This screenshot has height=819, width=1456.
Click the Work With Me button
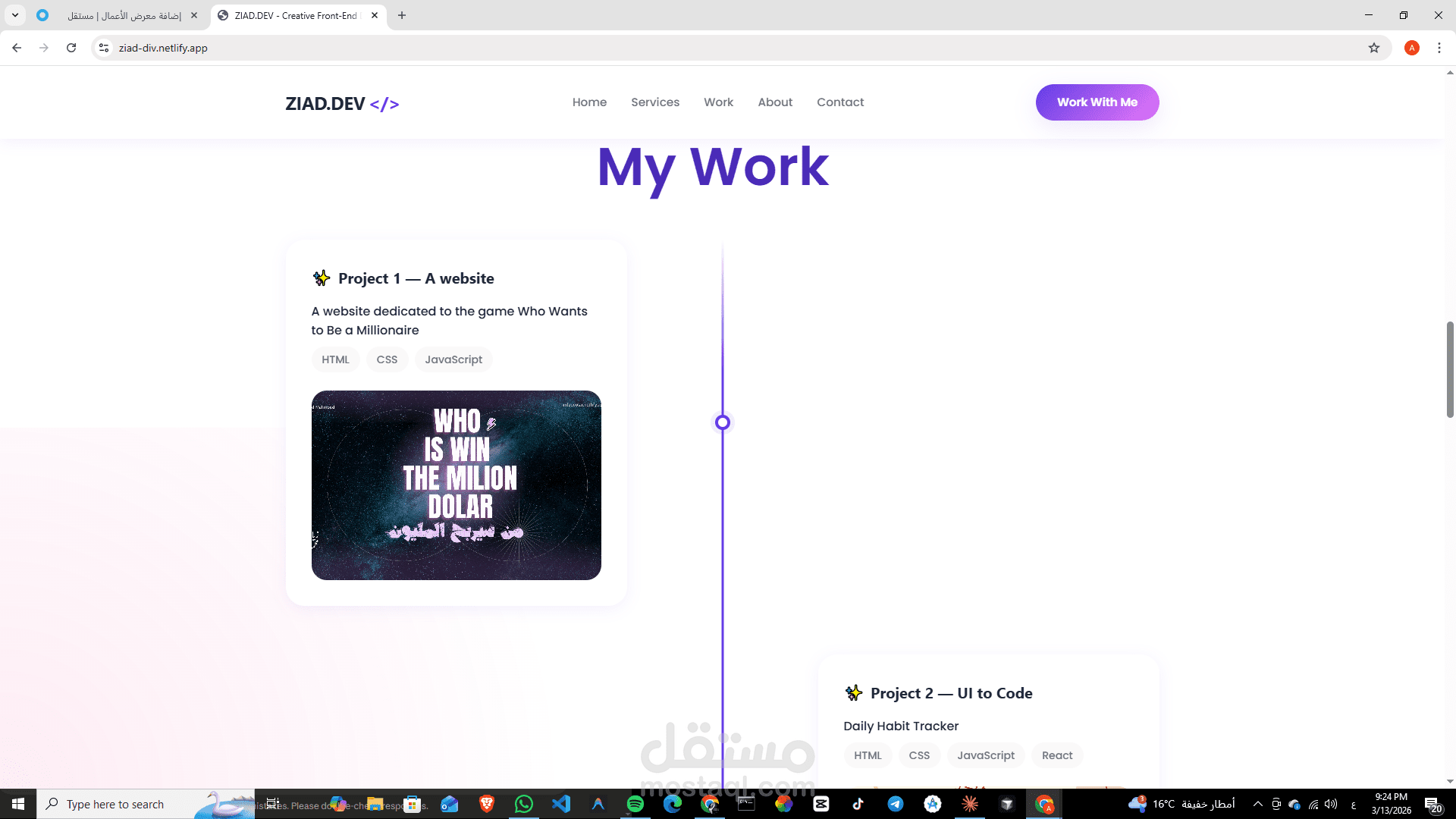point(1097,102)
